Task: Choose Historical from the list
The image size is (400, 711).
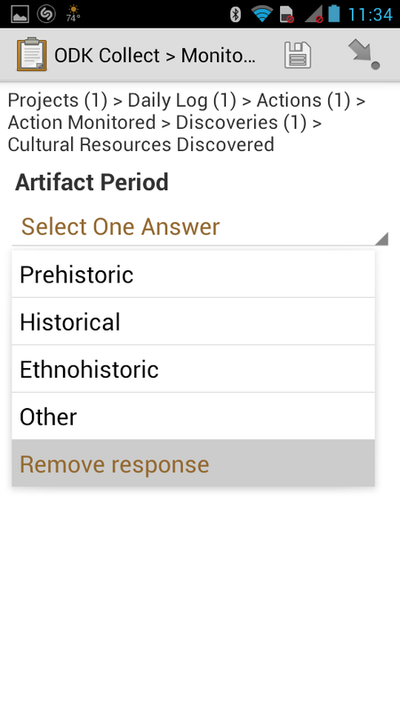Action: [x=193, y=322]
